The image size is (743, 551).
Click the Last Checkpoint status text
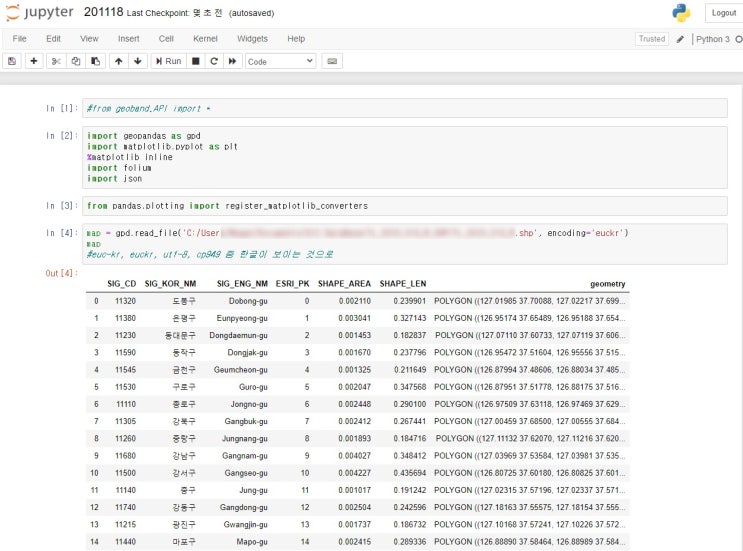point(174,13)
